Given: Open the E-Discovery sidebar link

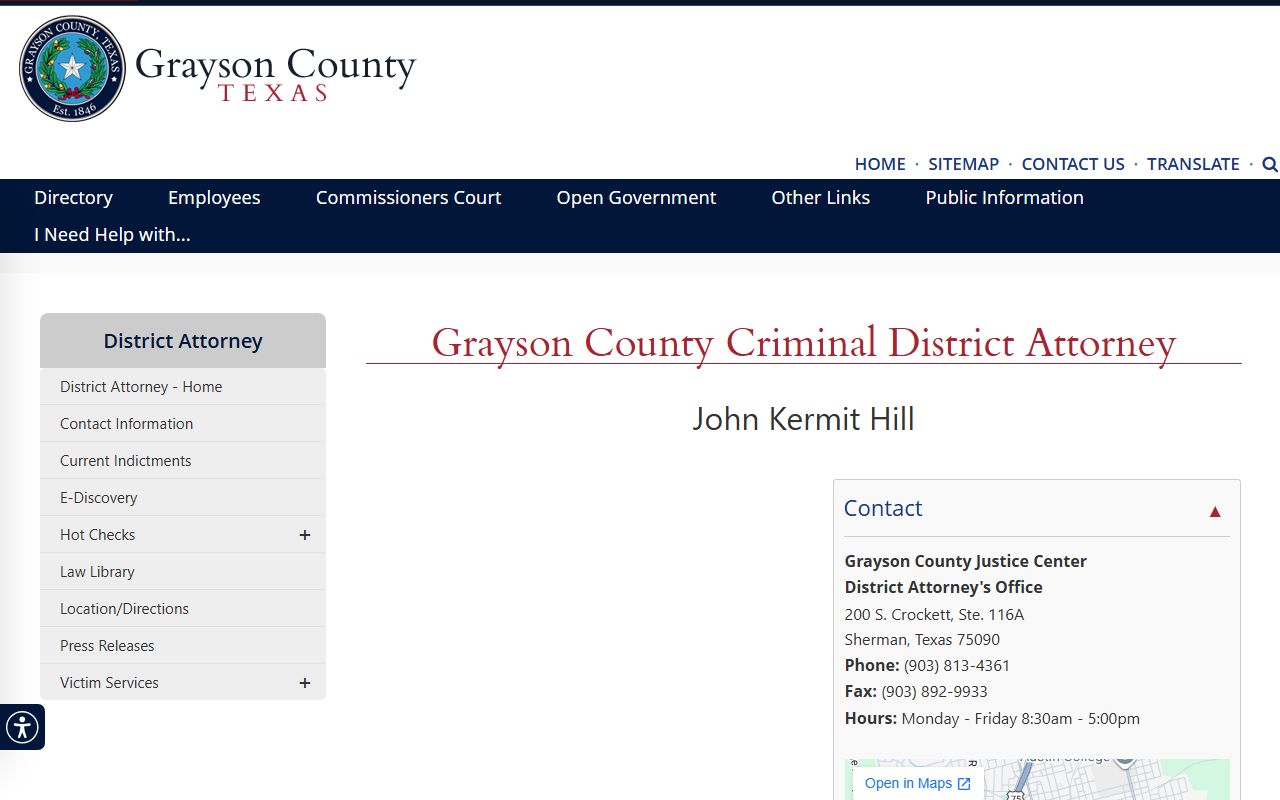Looking at the screenshot, I should click(x=183, y=498).
